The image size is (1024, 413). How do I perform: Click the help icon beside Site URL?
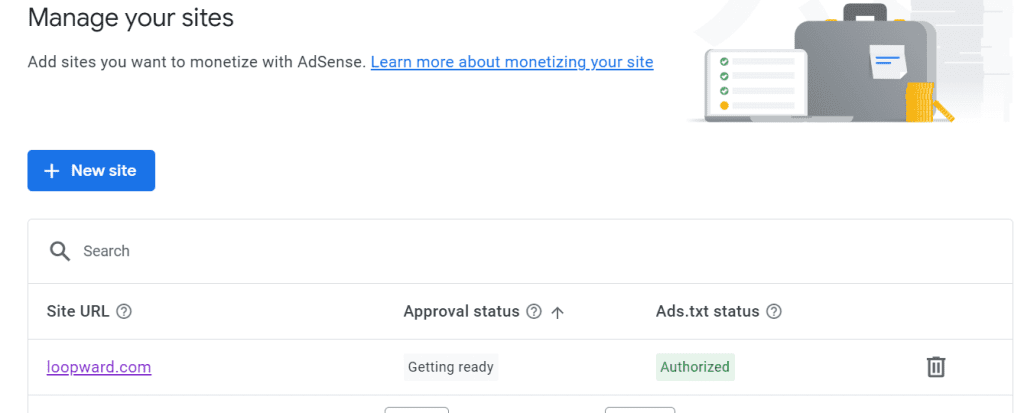click(124, 312)
